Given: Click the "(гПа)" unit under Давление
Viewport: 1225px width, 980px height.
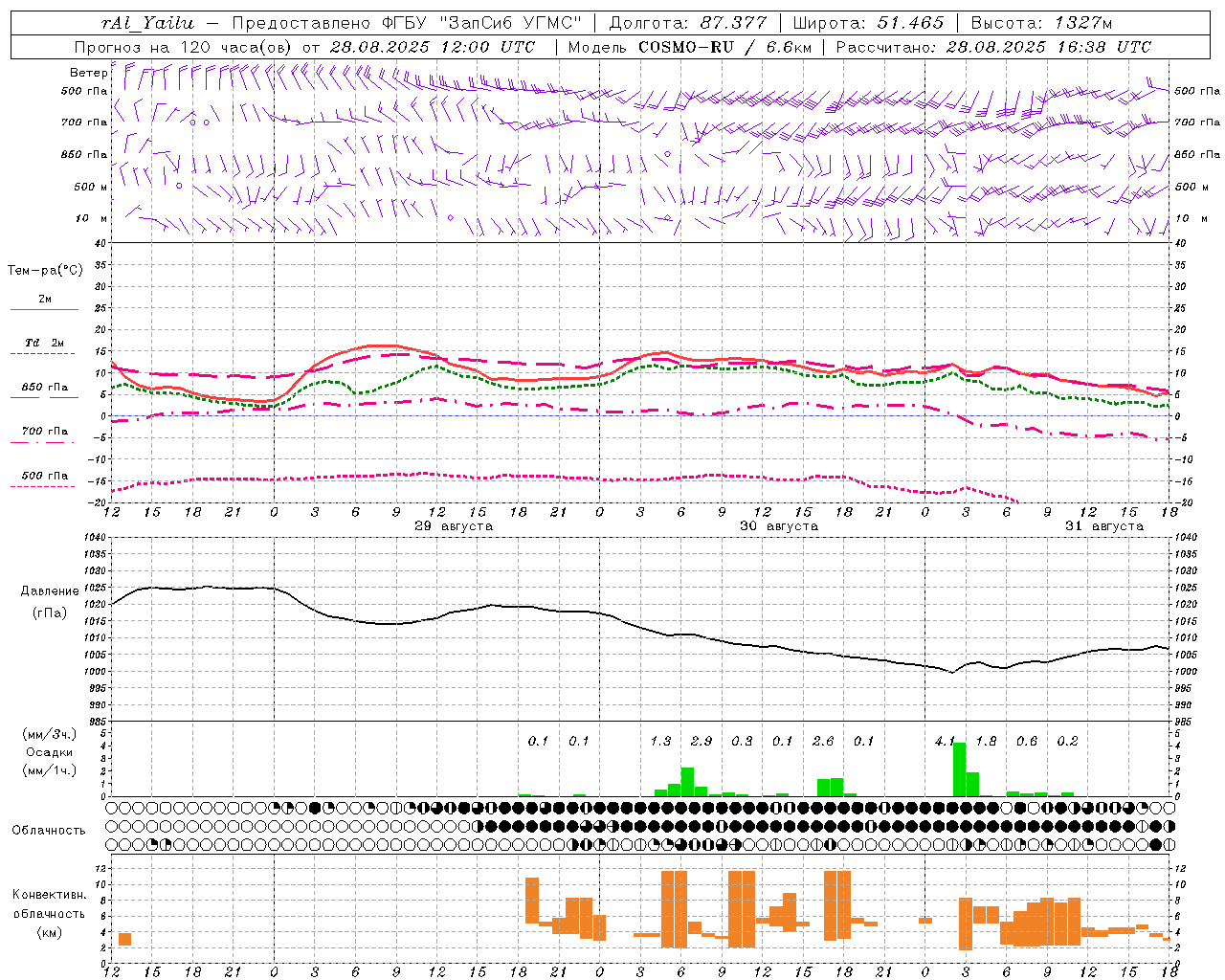Looking at the screenshot, I should (x=50, y=613).
